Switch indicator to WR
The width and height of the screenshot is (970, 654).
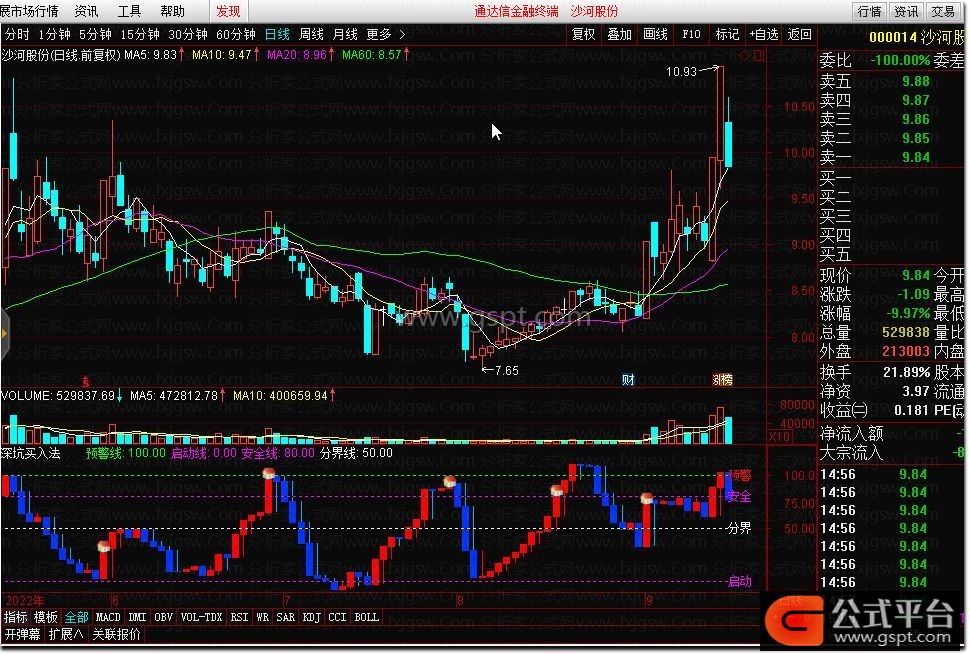point(262,617)
